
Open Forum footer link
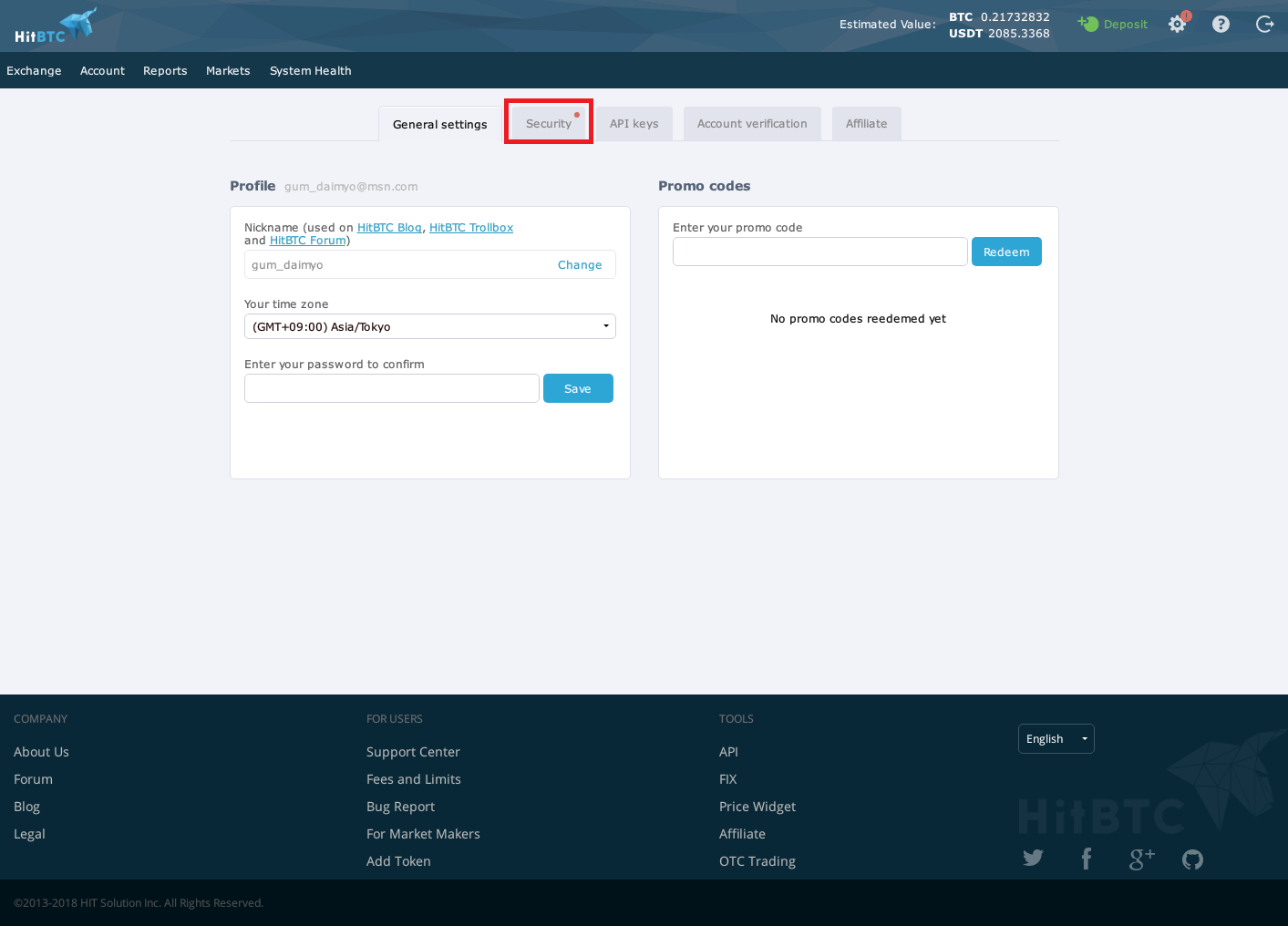click(x=33, y=779)
